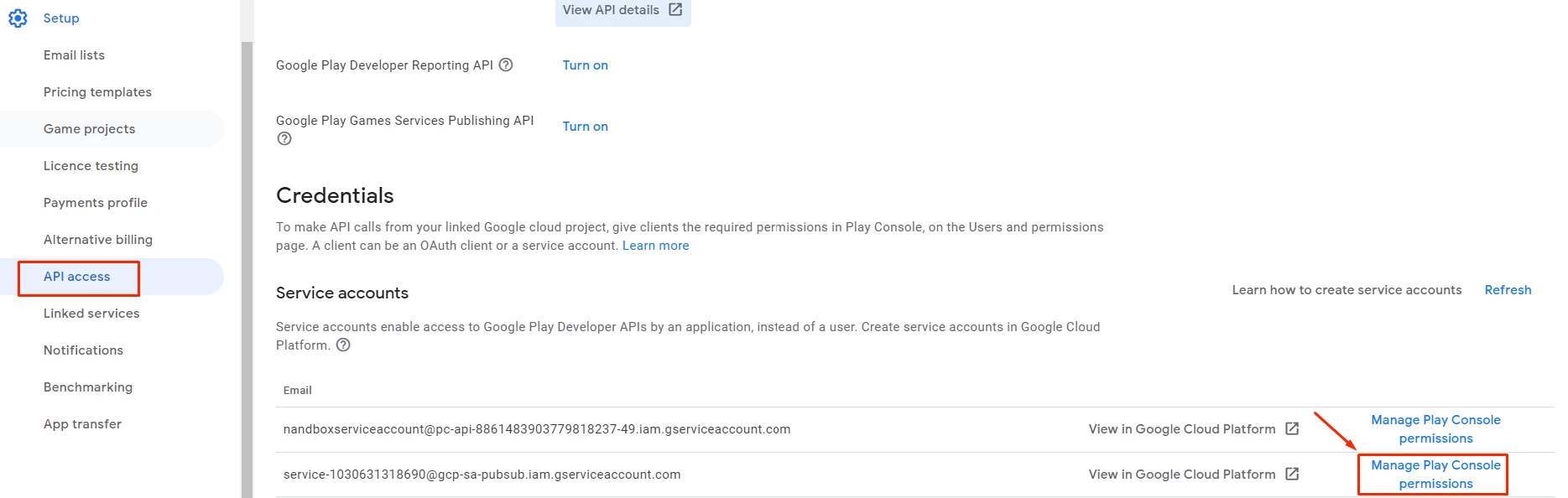Image resolution: width=1568 pixels, height=498 pixels.
Task: Navigate to Payments profile
Action: click(x=96, y=203)
